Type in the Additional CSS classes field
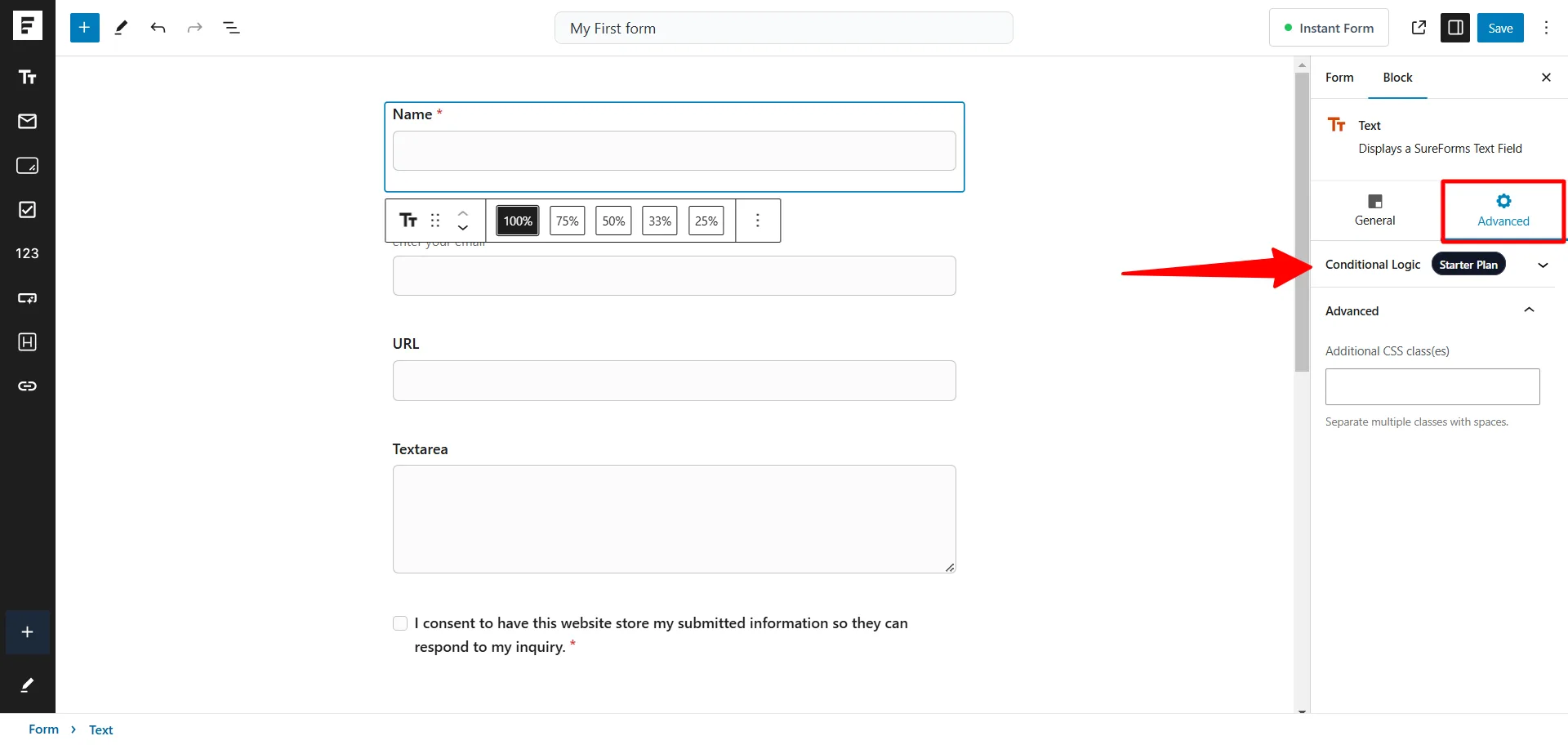This screenshot has width=1568, height=745. point(1432,386)
